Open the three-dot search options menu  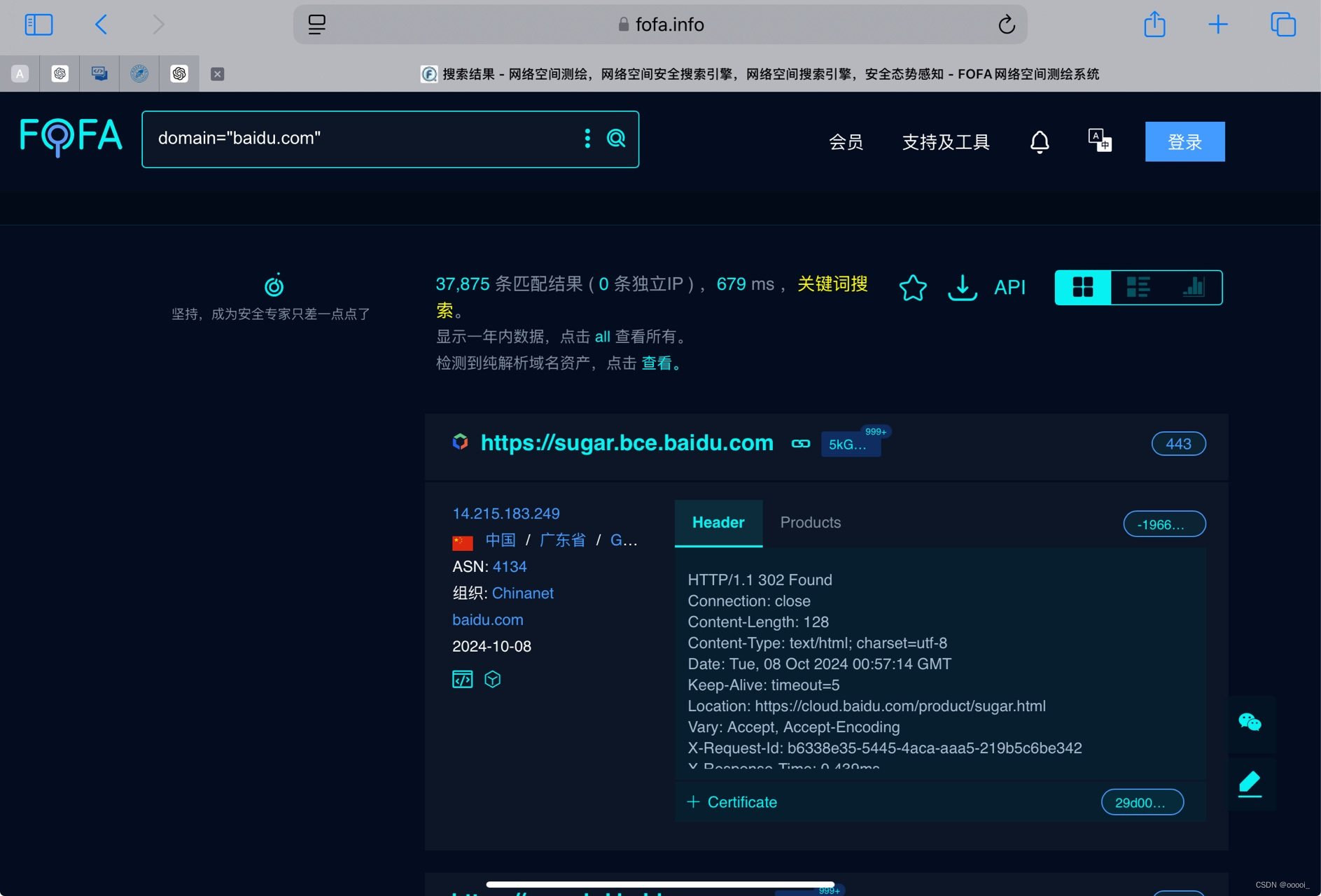(587, 139)
